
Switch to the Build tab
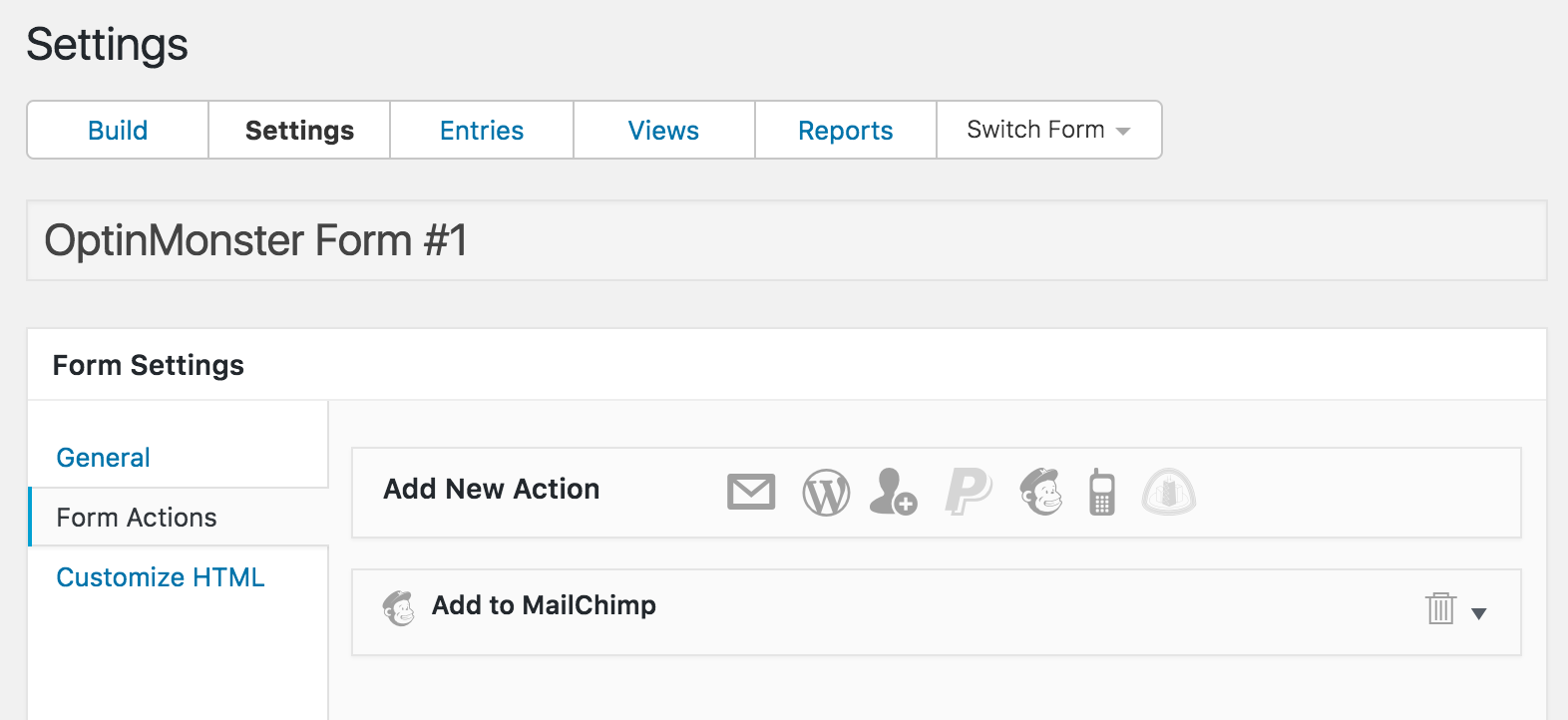[118, 130]
